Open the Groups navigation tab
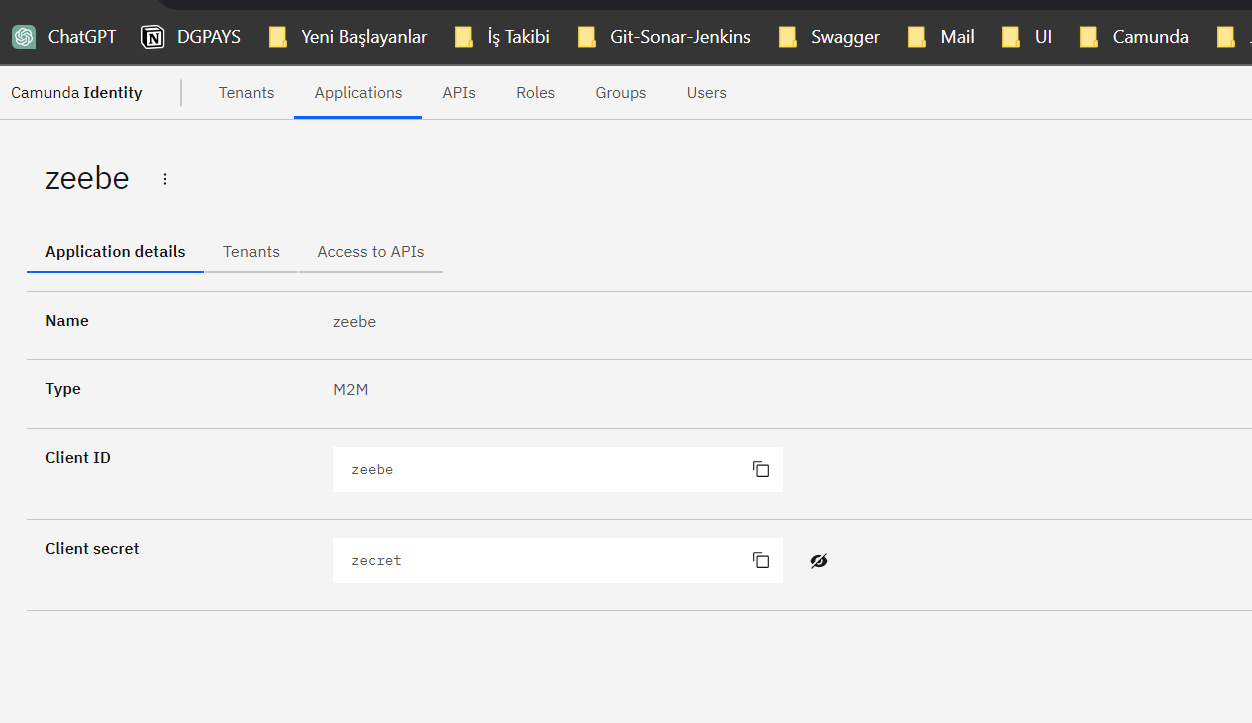 (621, 93)
